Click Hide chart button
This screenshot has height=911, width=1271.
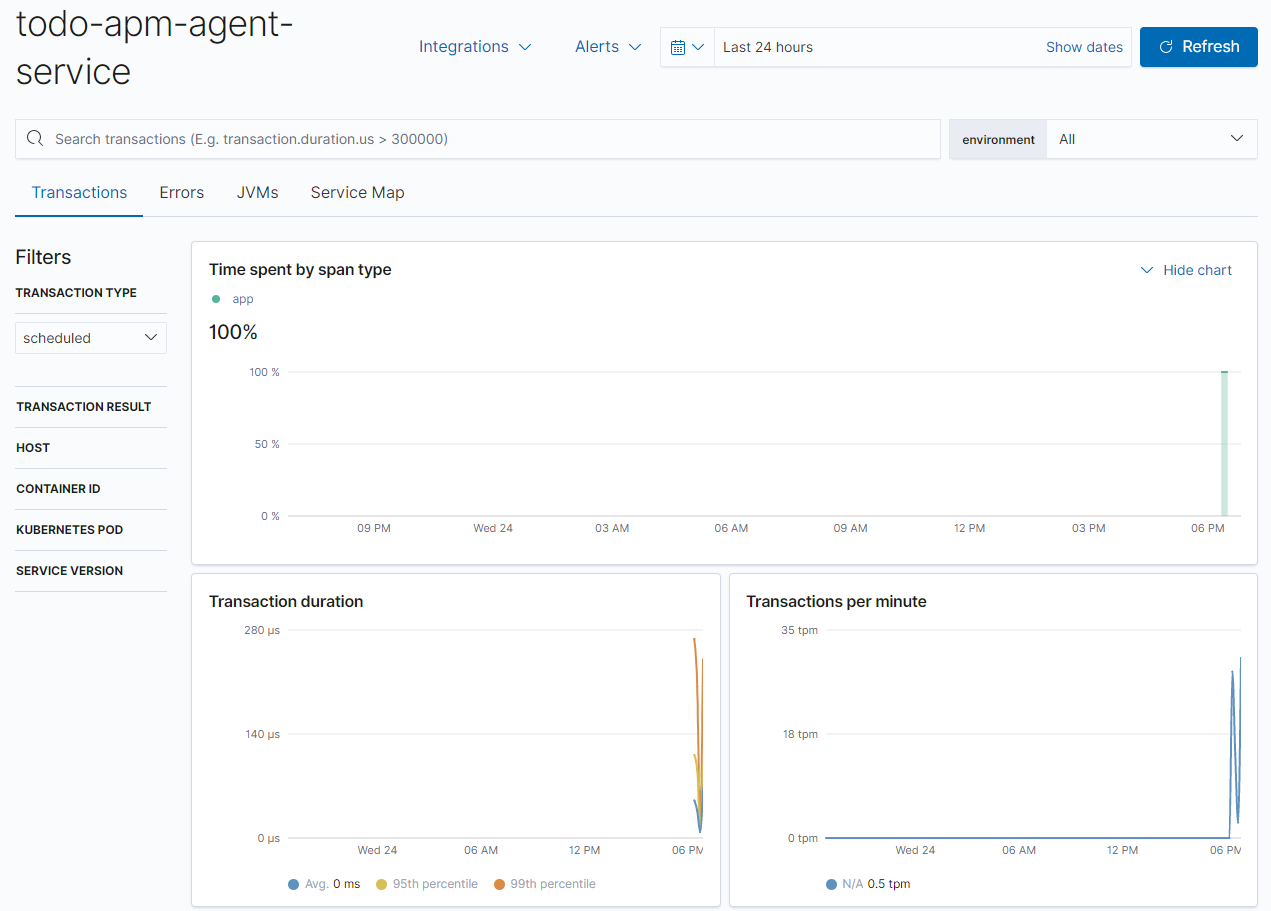[x=1187, y=270]
